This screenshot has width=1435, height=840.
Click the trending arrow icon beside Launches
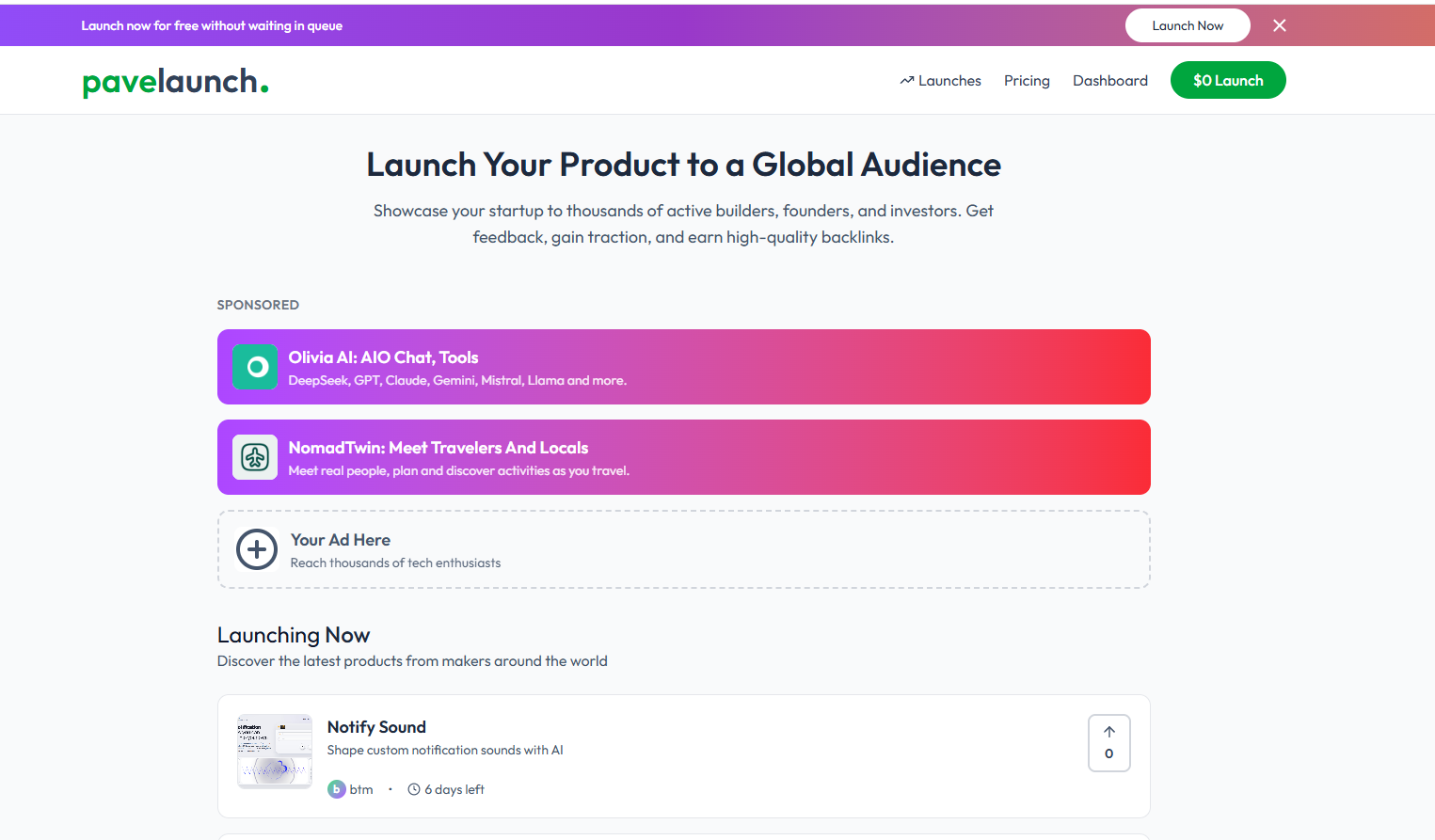[907, 81]
